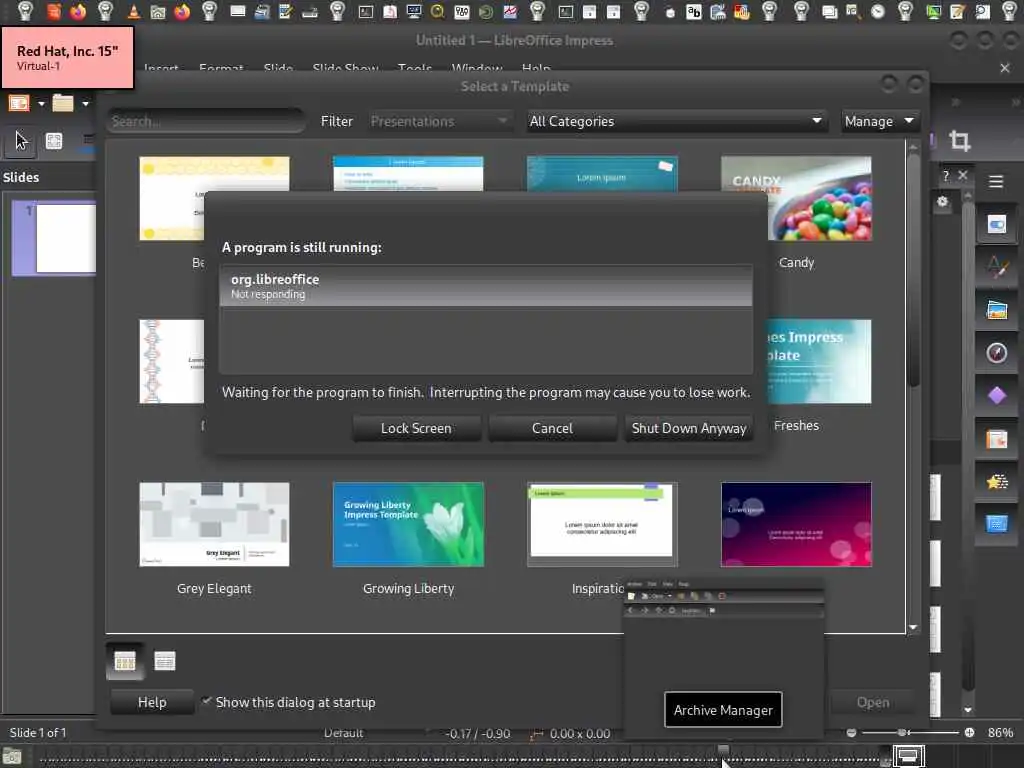The width and height of the screenshot is (1024, 768).
Task: Launch the first Firefox icon in the top panel
Action: [78, 11]
